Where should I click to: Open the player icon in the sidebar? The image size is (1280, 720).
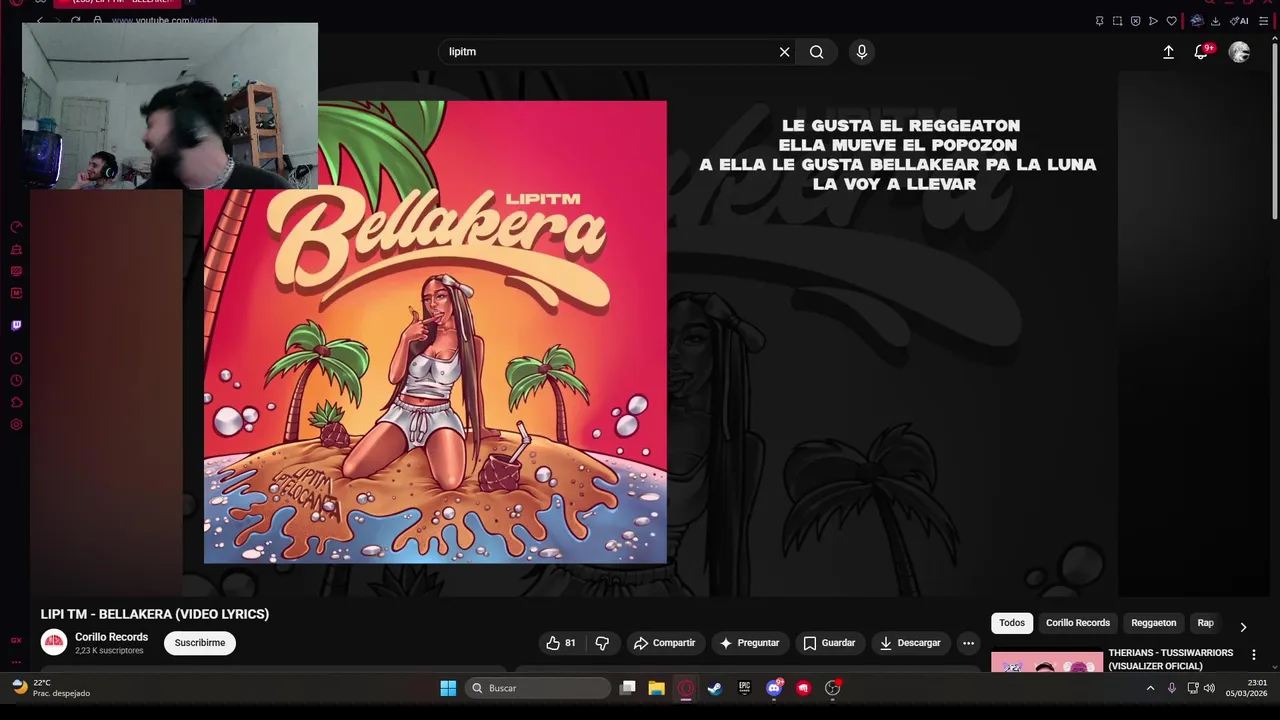point(16,358)
